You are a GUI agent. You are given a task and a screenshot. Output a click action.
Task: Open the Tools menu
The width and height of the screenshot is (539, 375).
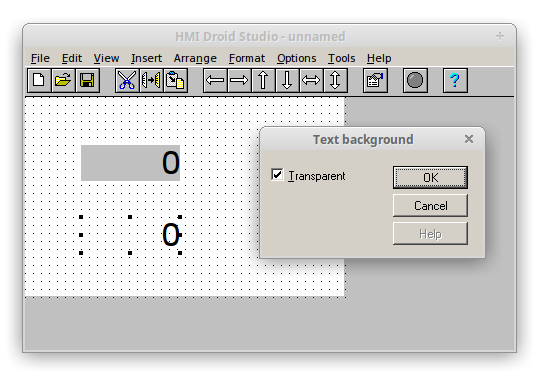point(341,58)
